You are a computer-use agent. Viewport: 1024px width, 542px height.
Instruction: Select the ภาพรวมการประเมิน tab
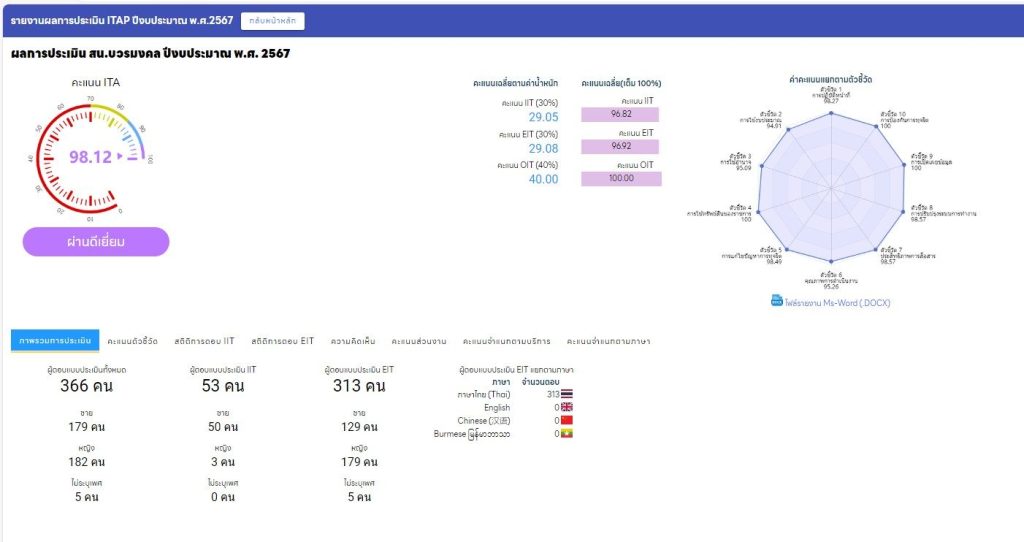coord(55,341)
